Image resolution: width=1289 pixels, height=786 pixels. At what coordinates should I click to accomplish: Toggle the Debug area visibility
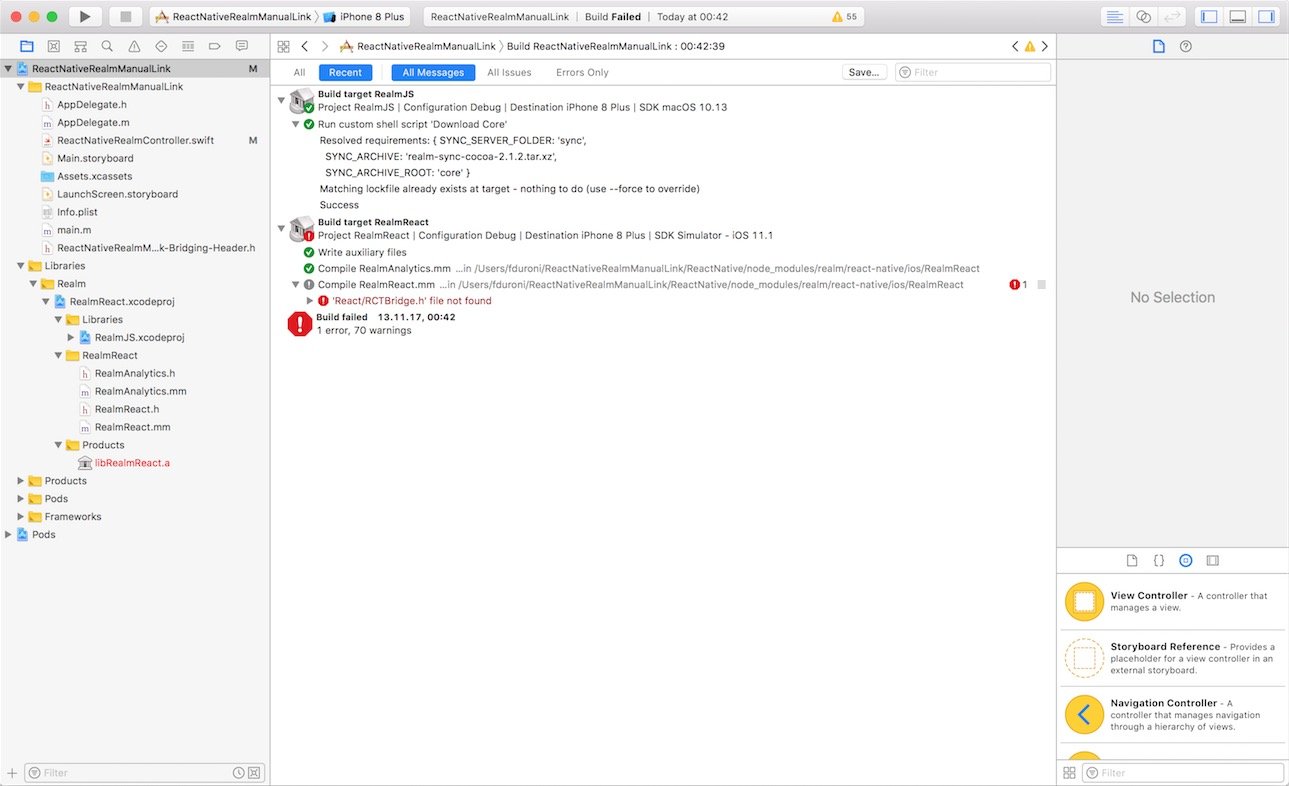tap(1238, 16)
